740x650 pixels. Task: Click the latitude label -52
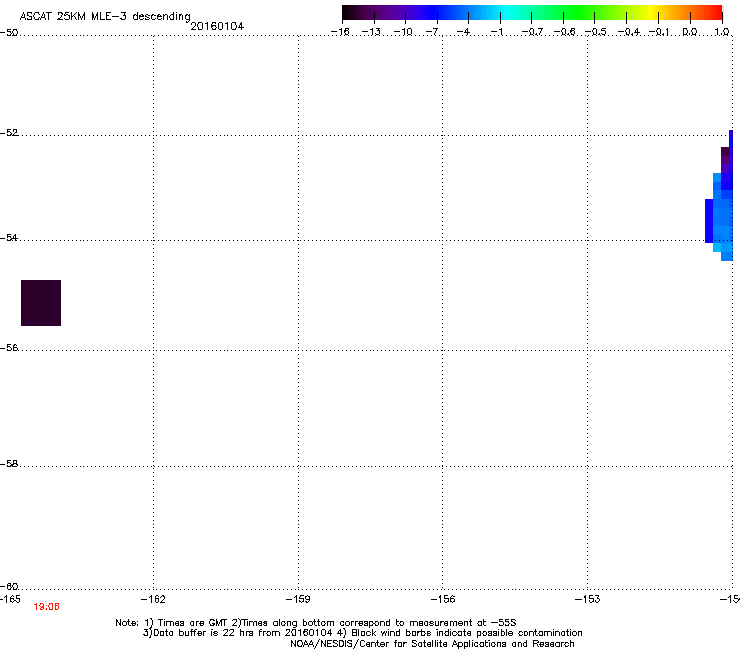(9, 133)
